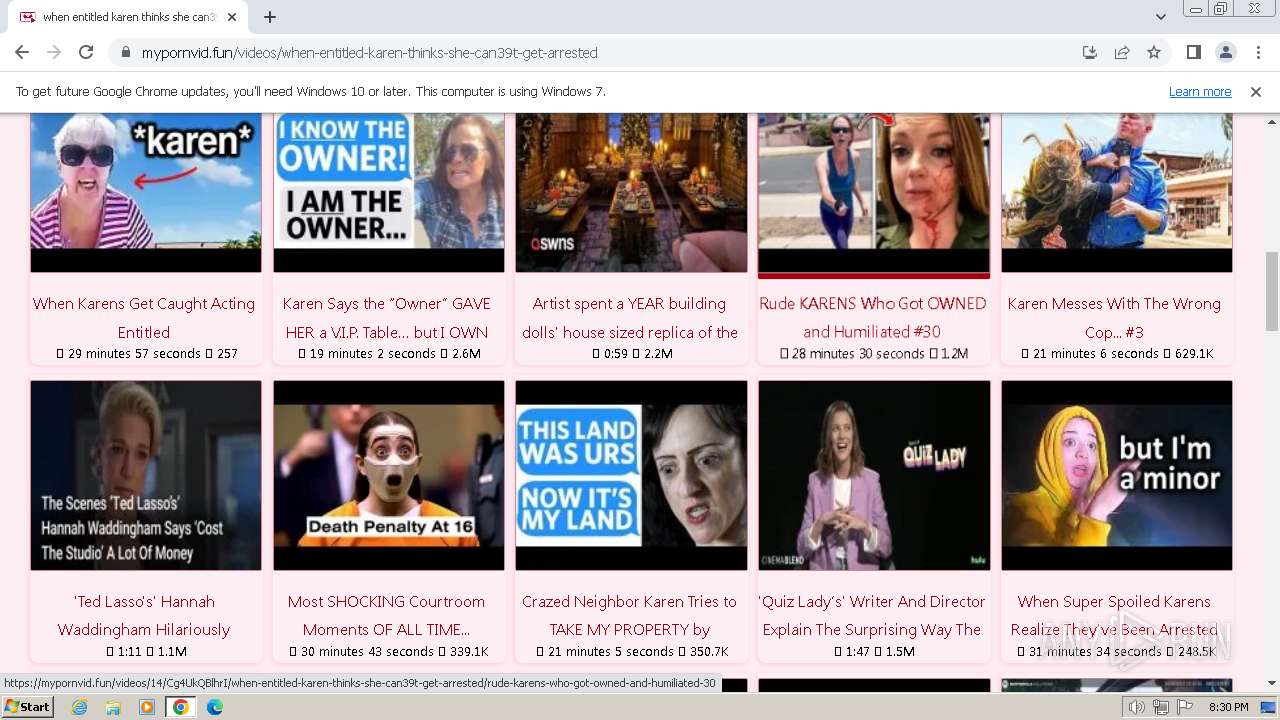
Task: Open the dolls' house replica thumbnail
Action: click(x=631, y=192)
